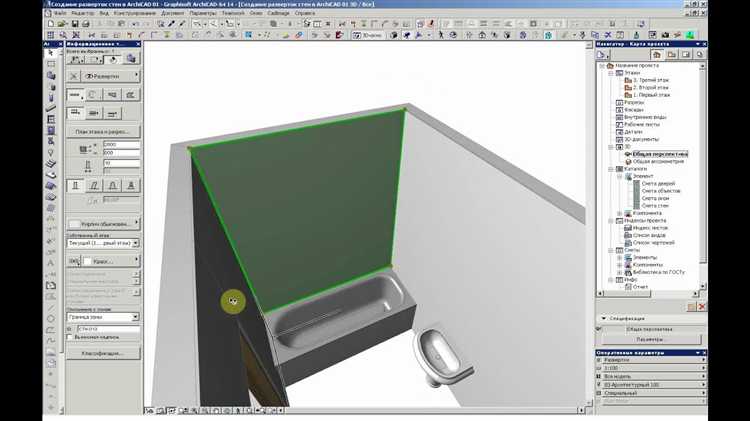
Task: Open the Publisher Sets icon in Navigator
Action: (700, 55)
